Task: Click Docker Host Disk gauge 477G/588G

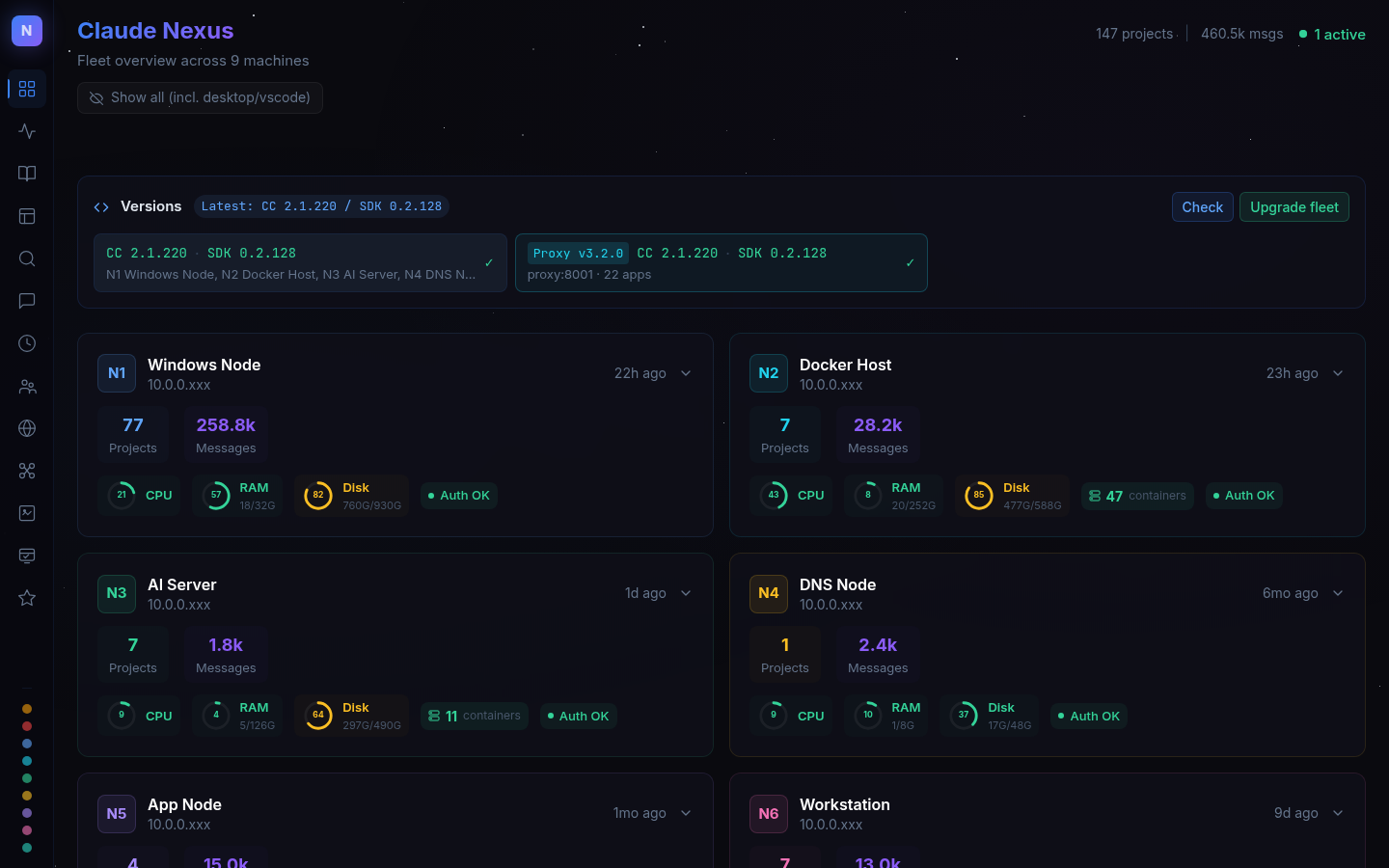Action: 1012,496
